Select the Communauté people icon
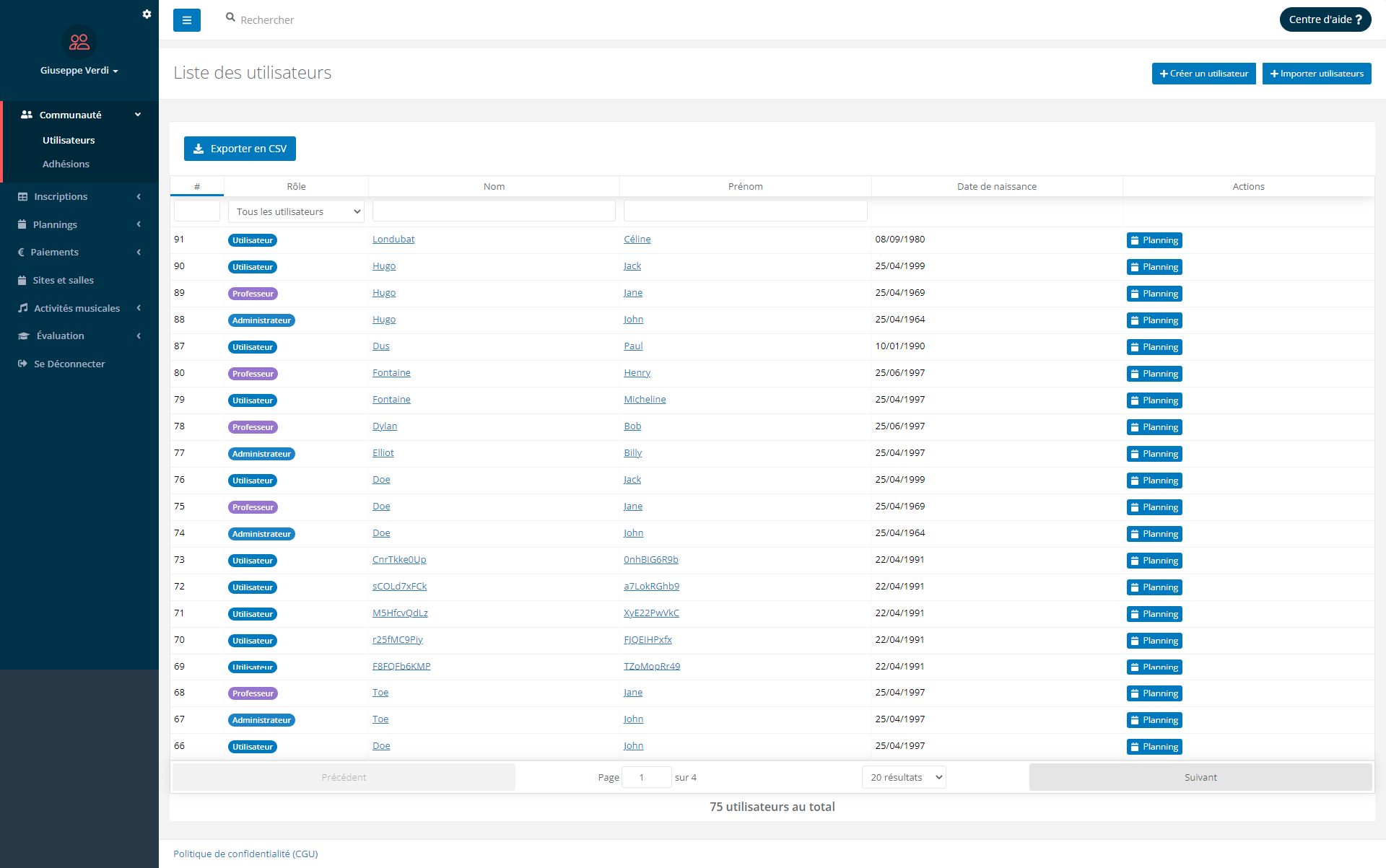 point(26,114)
